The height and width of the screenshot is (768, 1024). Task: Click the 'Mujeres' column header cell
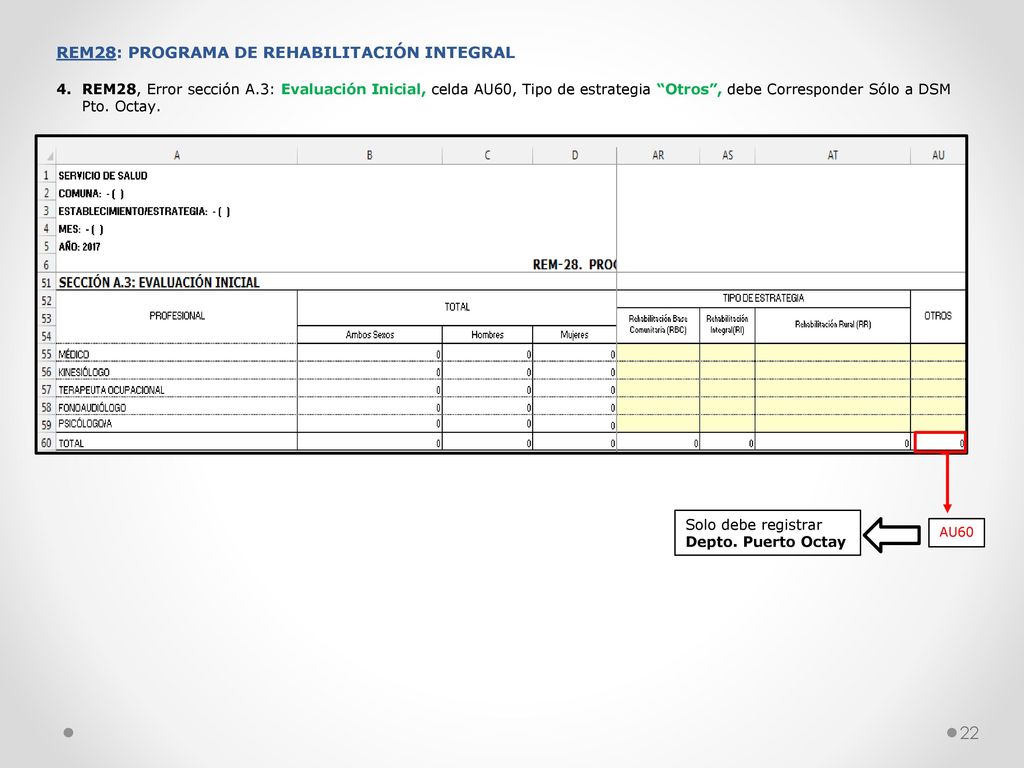575,334
